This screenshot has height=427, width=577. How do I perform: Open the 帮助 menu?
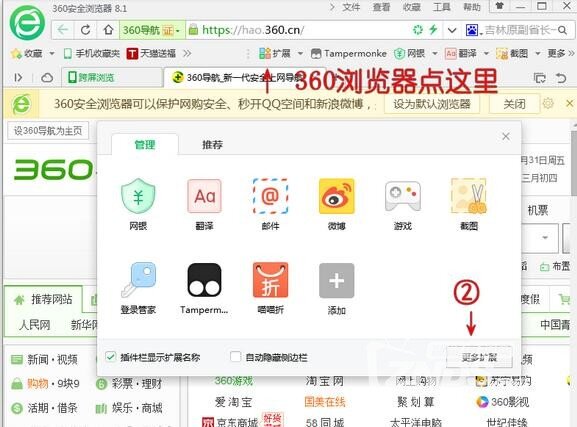tap(472, 7)
